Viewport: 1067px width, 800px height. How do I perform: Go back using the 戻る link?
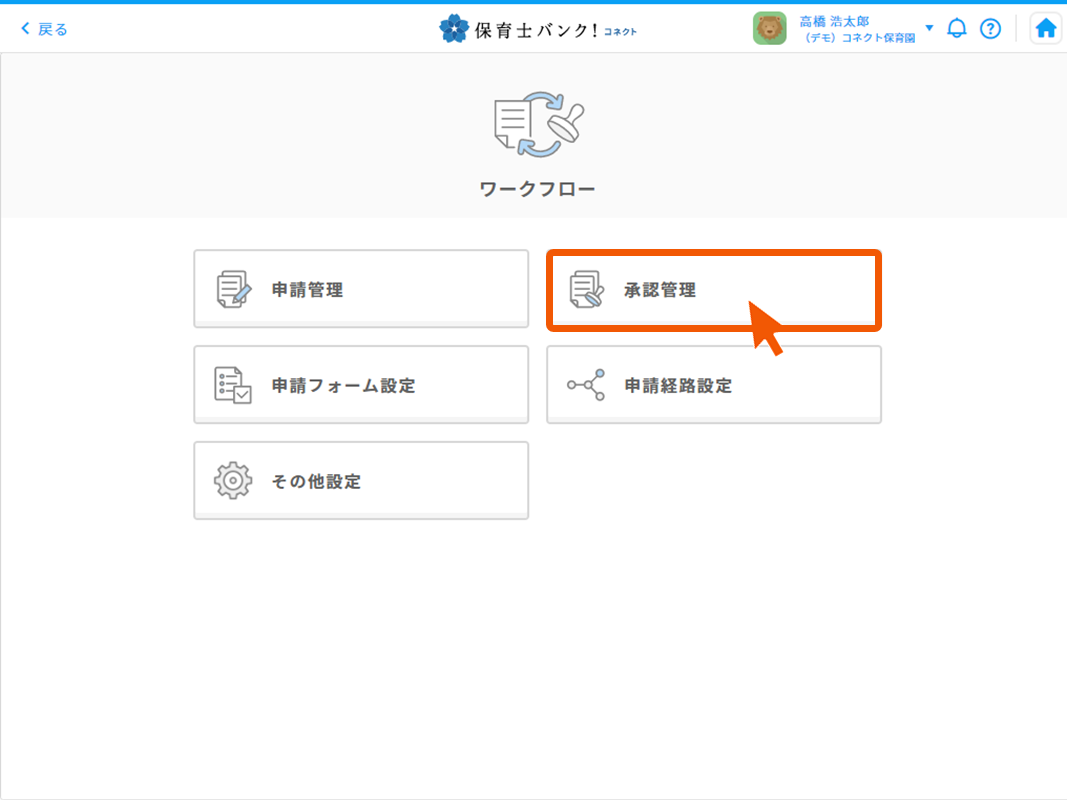45,29
